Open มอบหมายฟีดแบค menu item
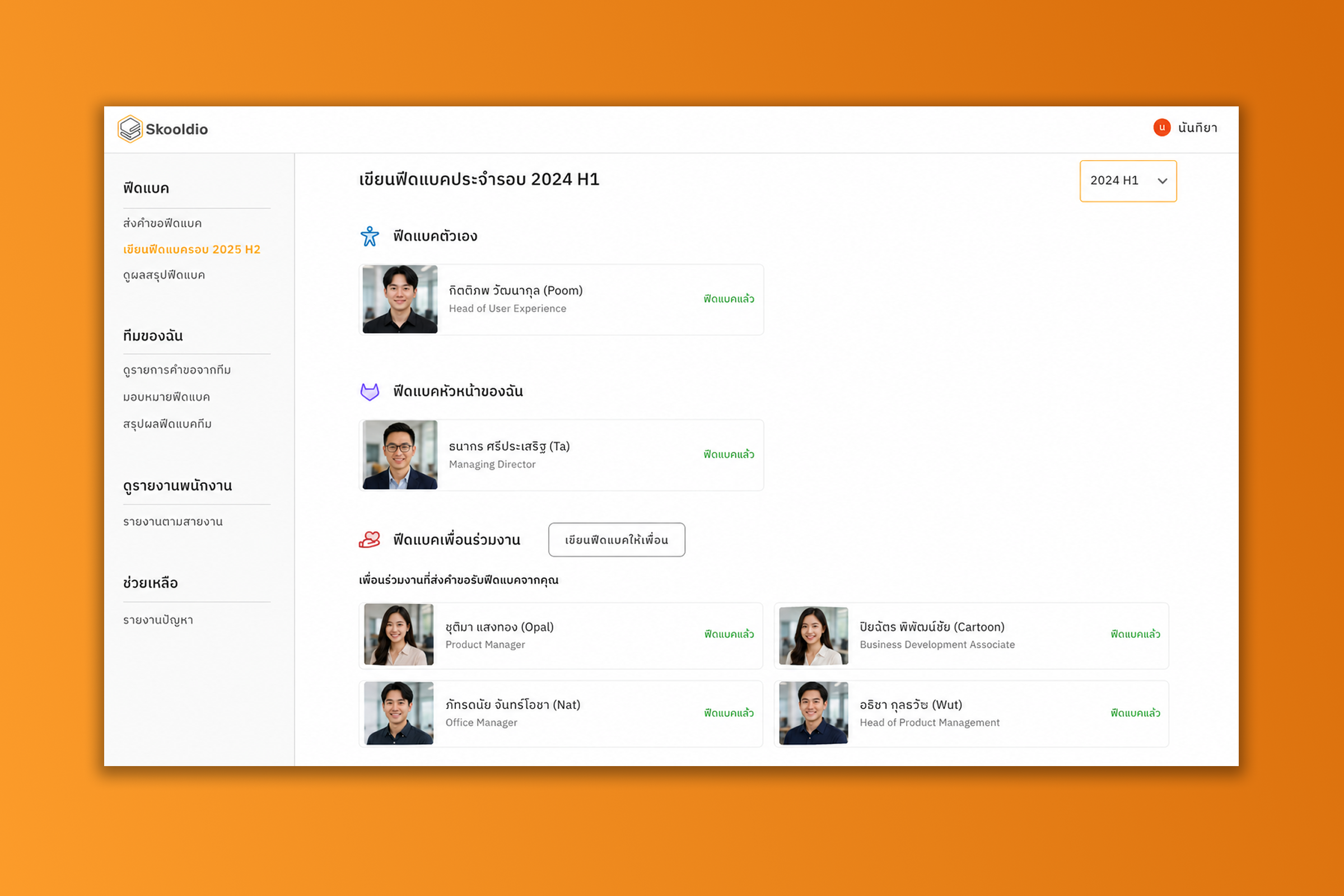 166,397
